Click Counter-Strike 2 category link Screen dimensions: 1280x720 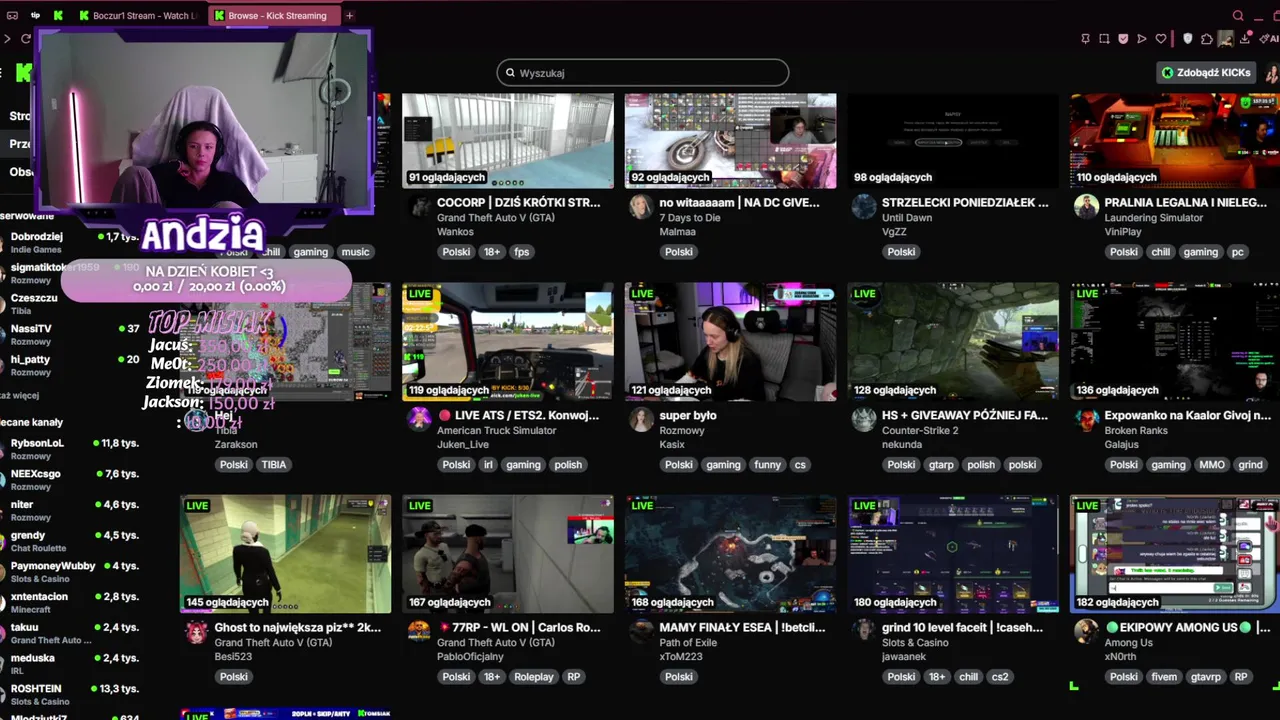(920, 430)
